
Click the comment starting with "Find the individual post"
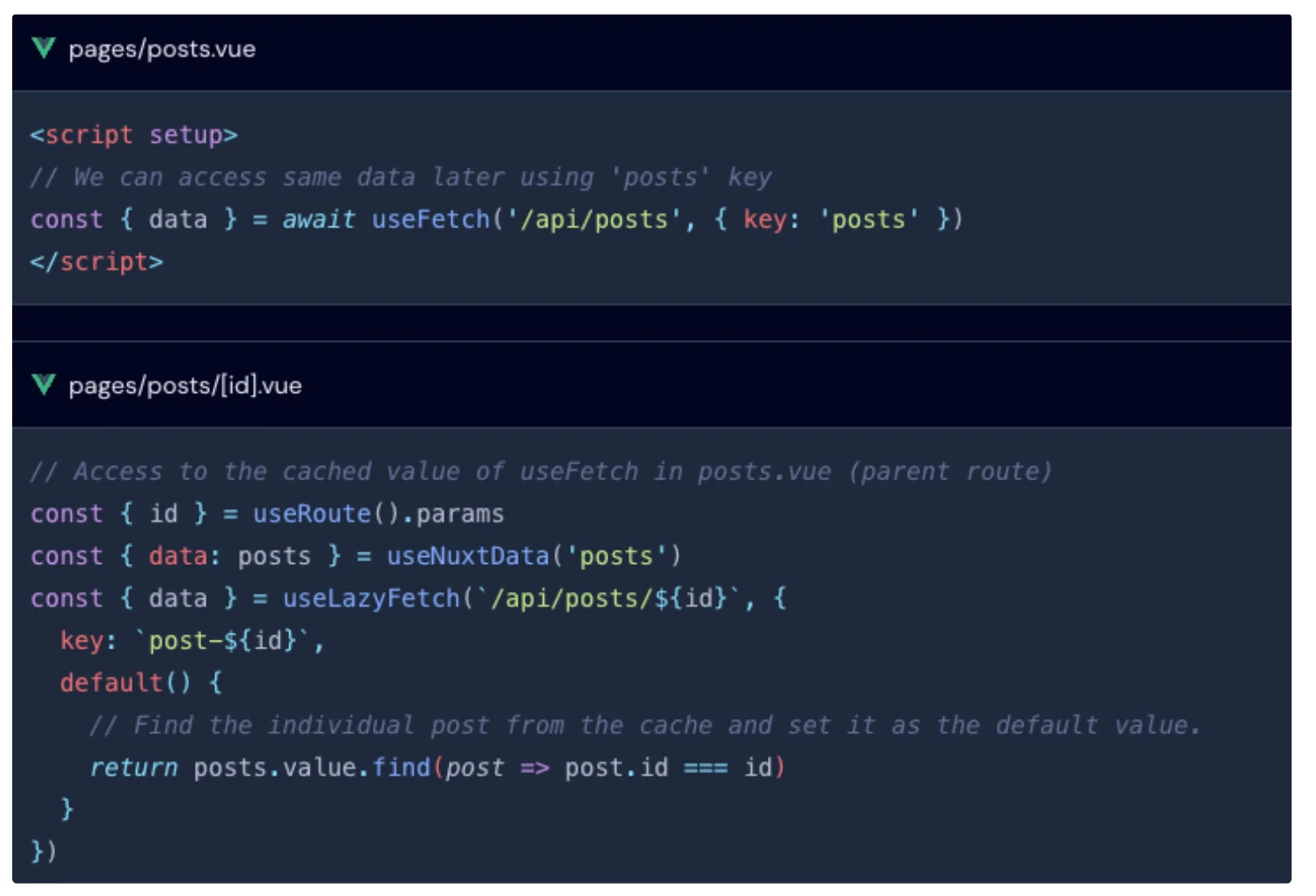point(645,725)
